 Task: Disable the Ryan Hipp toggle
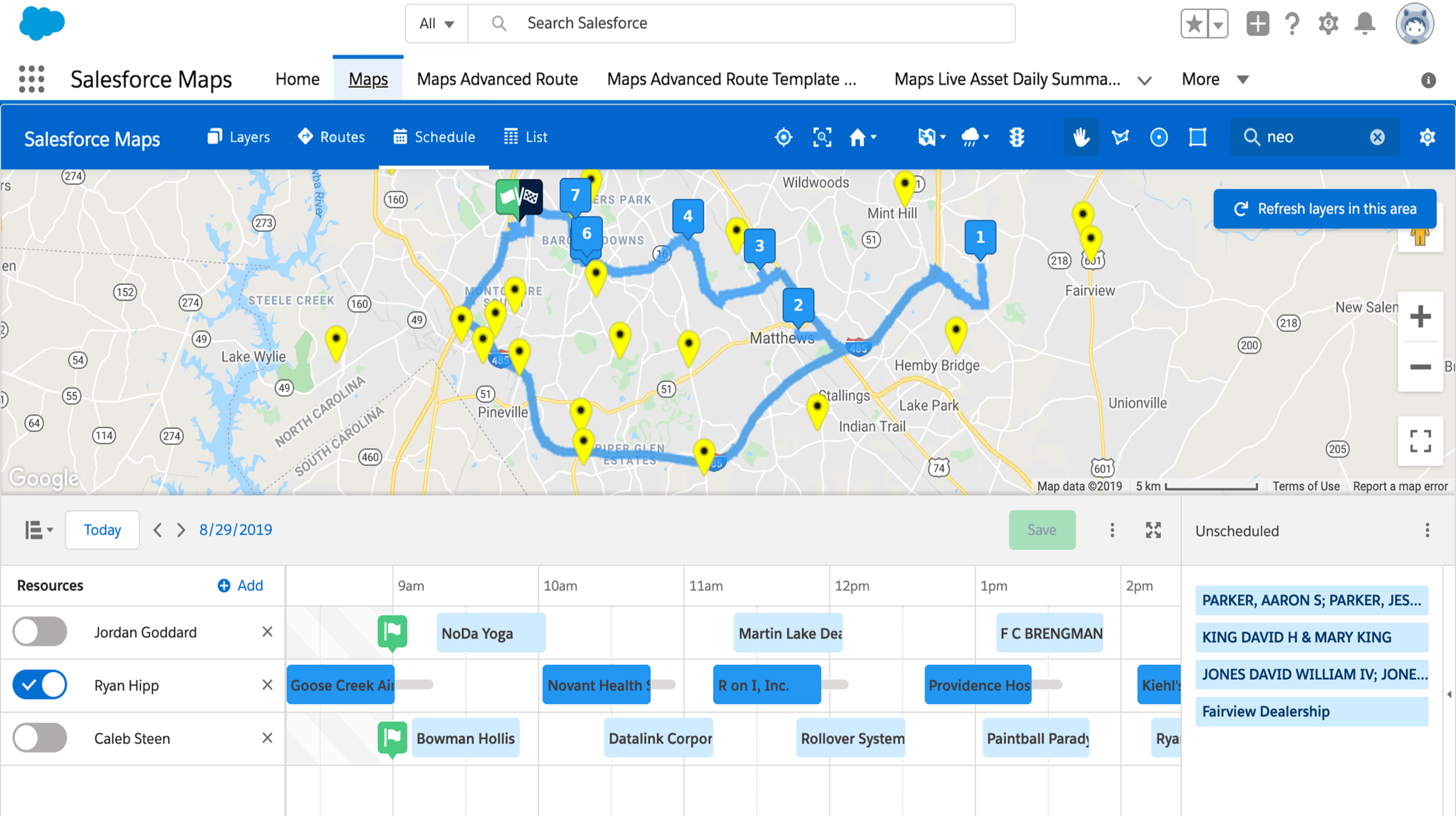coord(40,685)
